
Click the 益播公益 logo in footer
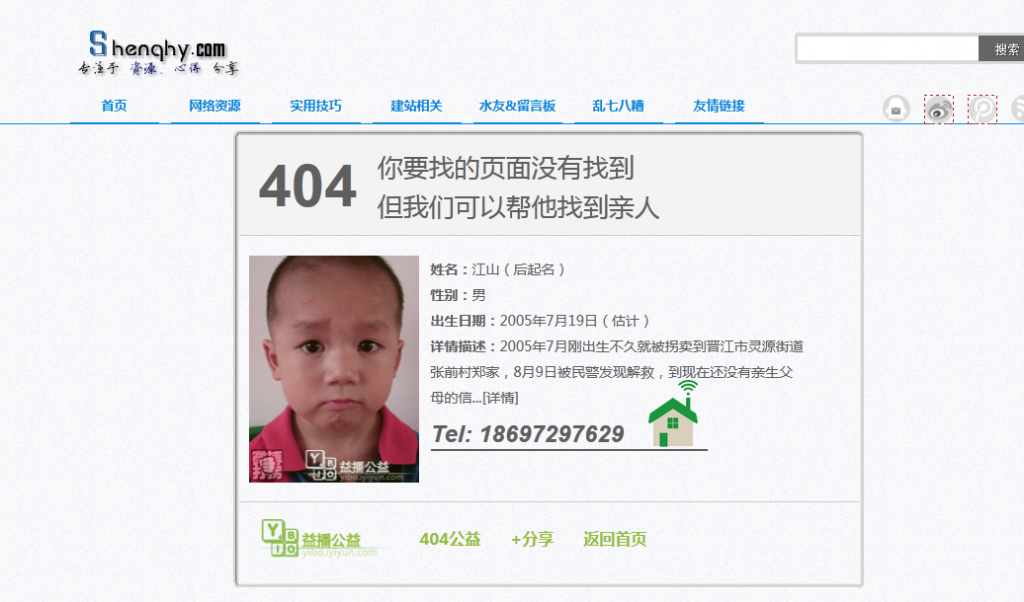tap(319, 539)
